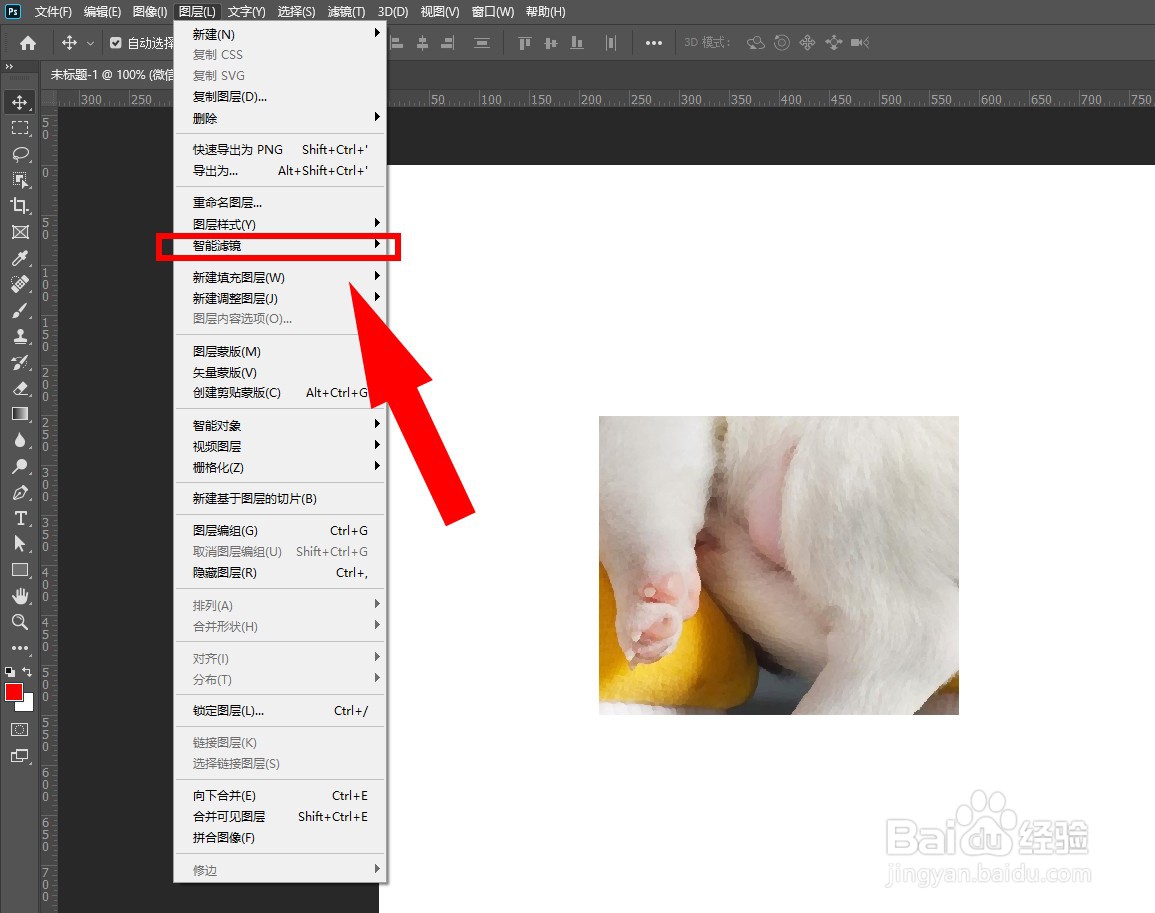This screenshot has width=1155, height=913.
Task: Click the white background color swatch
Action: (28, 704)
